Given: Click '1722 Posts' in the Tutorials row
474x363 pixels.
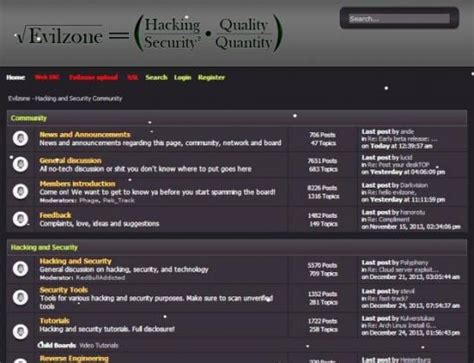Looking at the screenshot, I should coord(322,321).
